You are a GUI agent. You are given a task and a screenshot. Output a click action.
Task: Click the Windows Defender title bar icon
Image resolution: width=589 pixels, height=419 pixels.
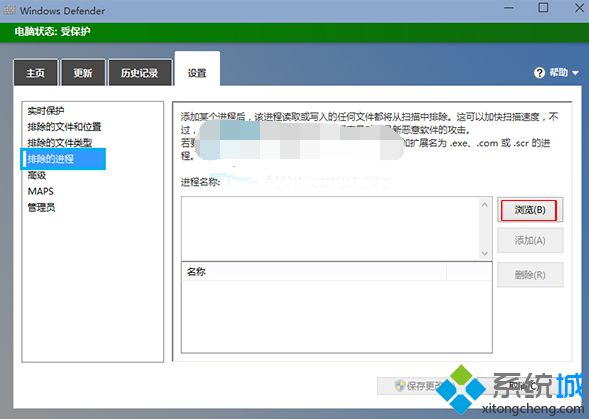10,11
